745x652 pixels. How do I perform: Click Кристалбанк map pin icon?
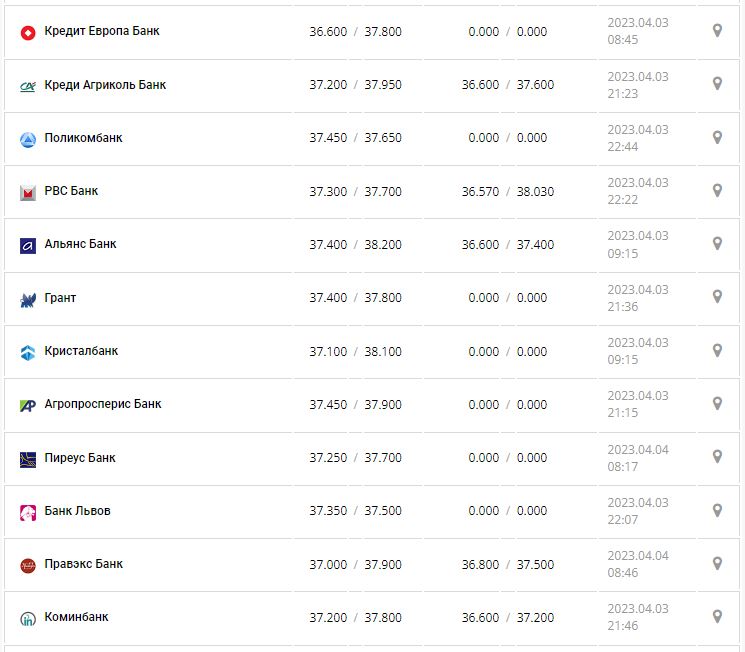click(717, 350)
